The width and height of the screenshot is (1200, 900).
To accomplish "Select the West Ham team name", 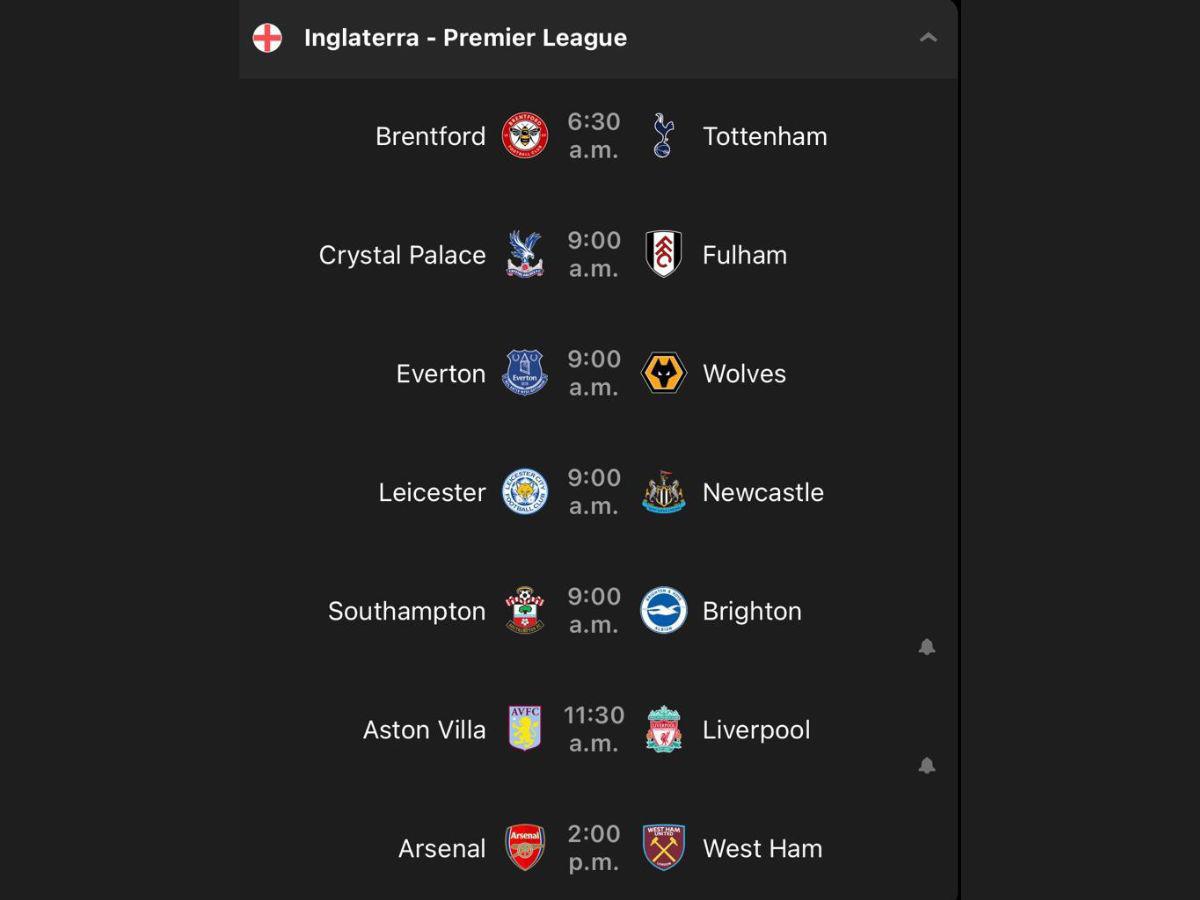I will pyautogui.click(x=762, y=848).
